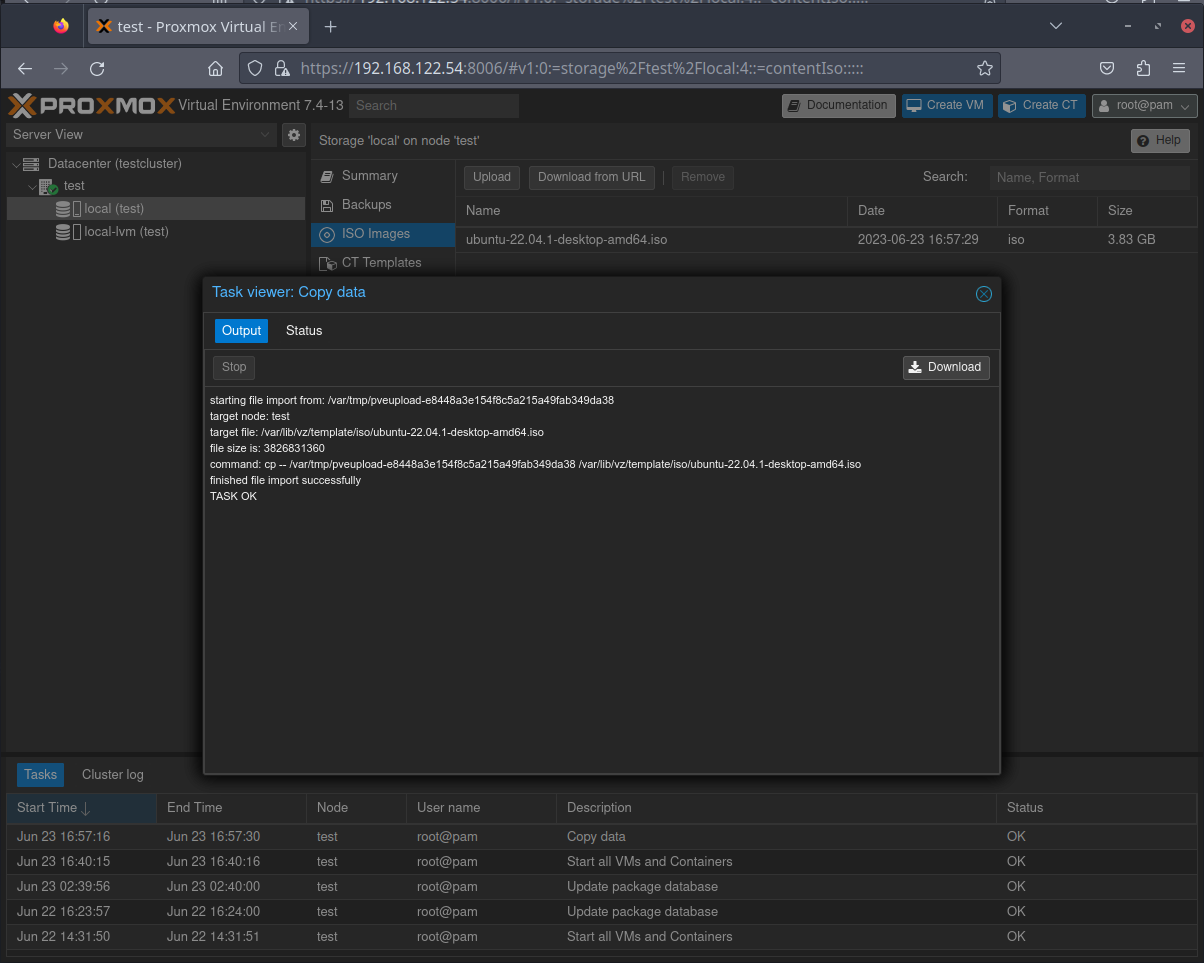Click the Upload button

pos(492,177)
